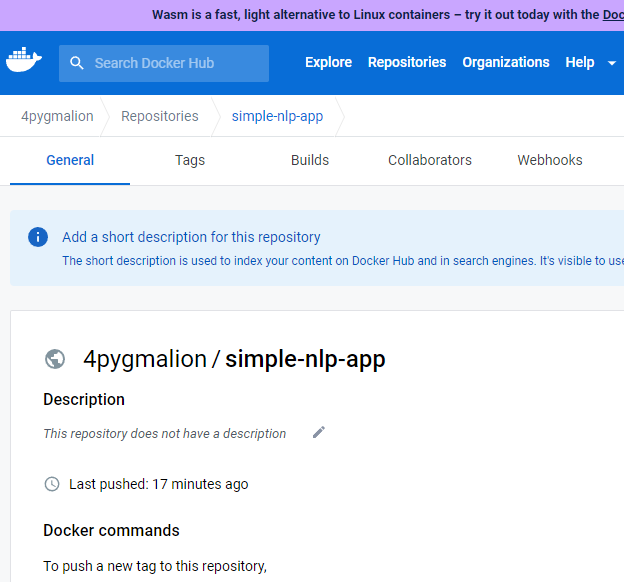Click the 'Docker commands' heading

click(111, 531)
